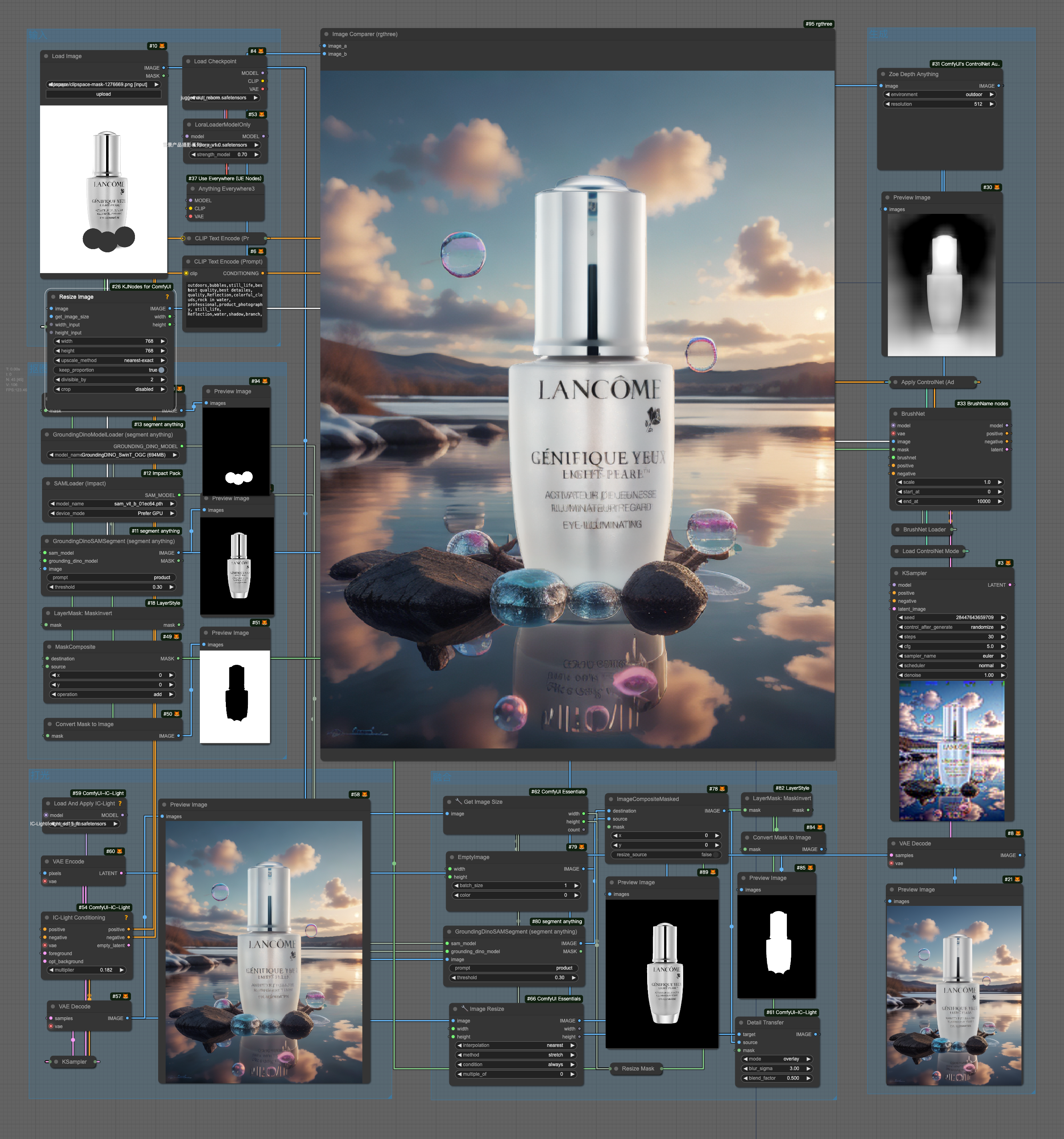Open control_after_generate randomize dropdown
Image resolution: width=1064 pixels, height=1139 pixels.
952,627
